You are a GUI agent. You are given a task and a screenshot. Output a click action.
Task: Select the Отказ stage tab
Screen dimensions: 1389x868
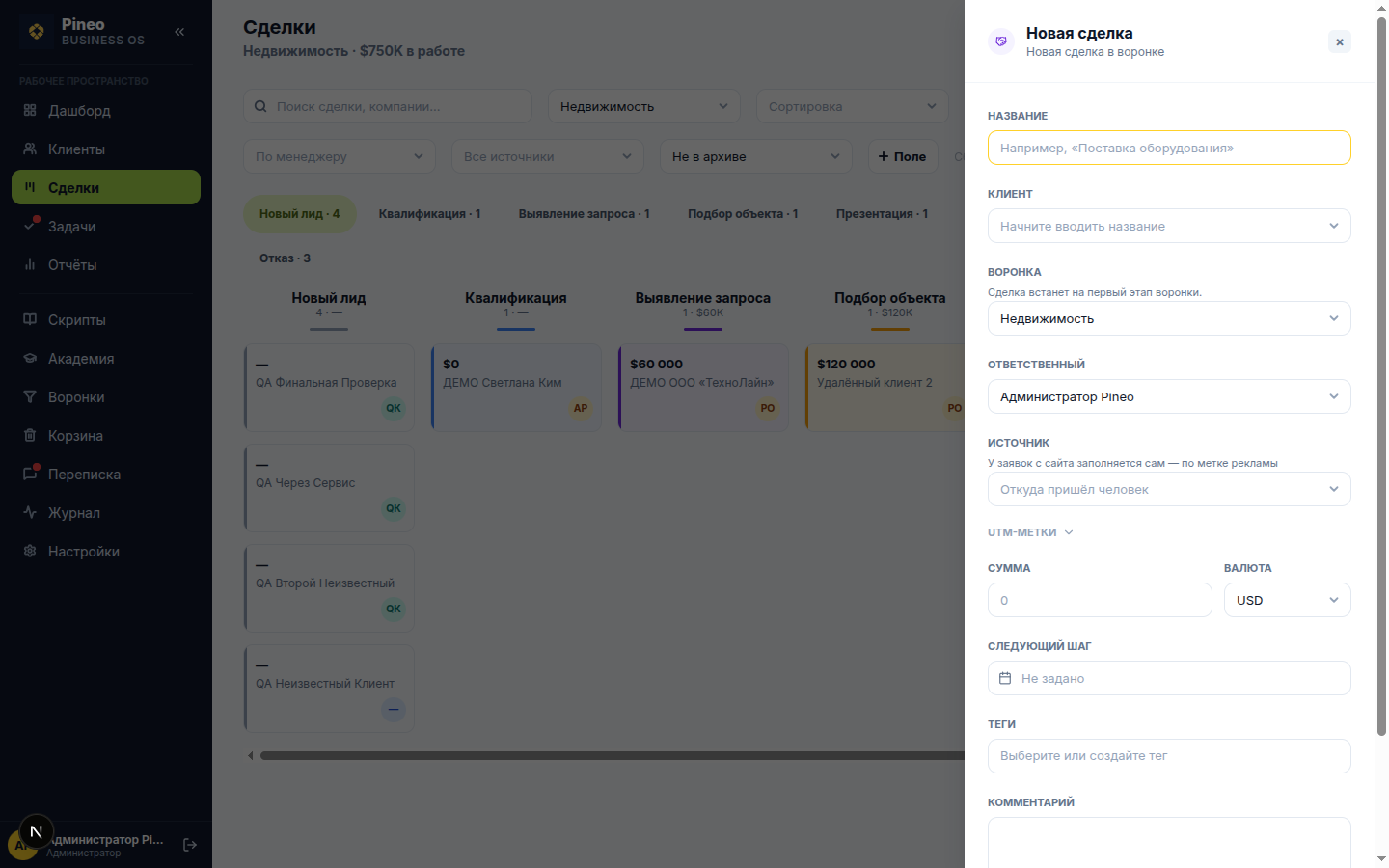(x=285, y=258)
